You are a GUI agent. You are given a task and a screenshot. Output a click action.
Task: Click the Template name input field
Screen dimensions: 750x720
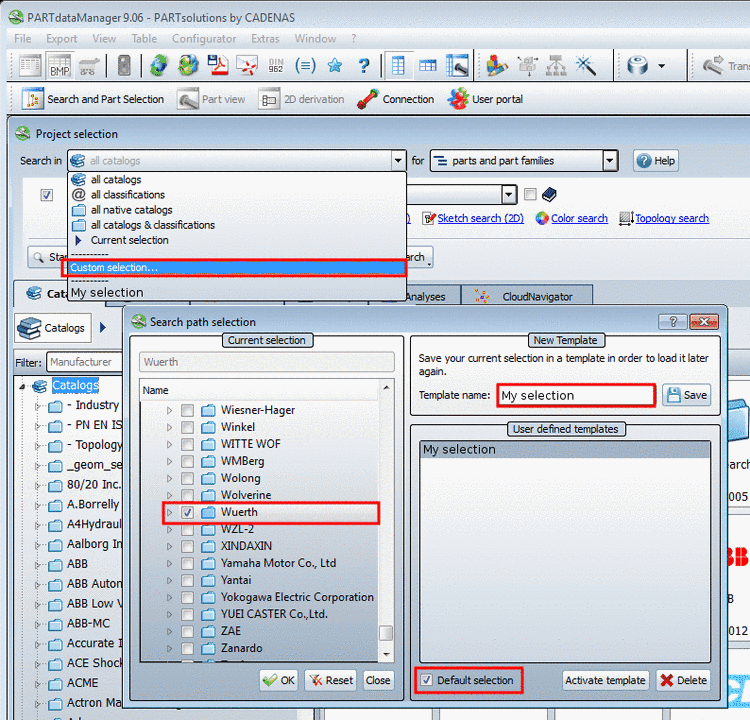pos(576,396)
